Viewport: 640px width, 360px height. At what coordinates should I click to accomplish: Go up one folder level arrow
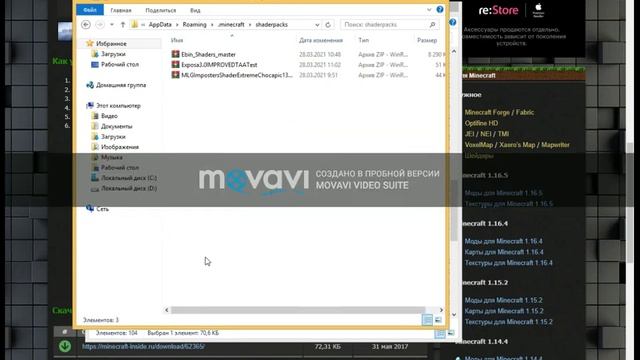122,24
